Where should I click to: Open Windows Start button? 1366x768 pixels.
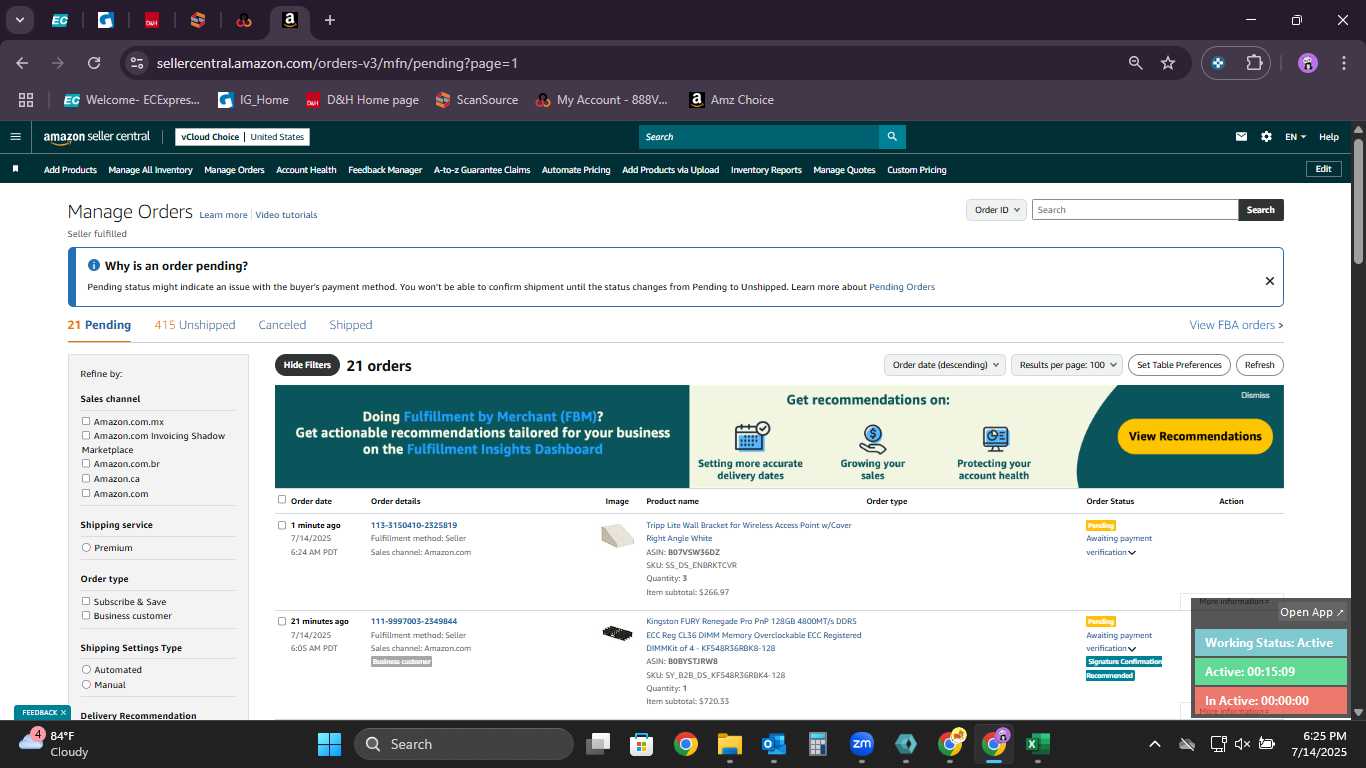[329, 744]
